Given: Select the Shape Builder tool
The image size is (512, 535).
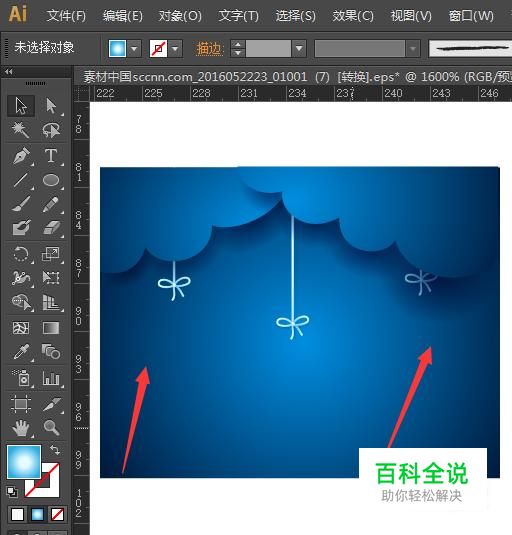Looking at the screenshot, I should (21, 302).
